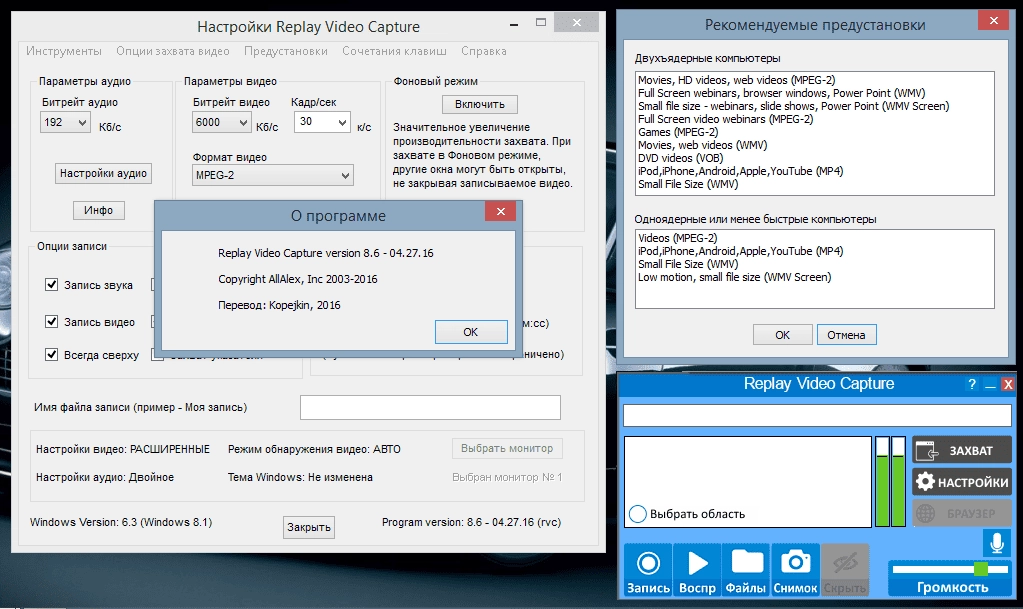Screen dimensions: 1023x609
Task: Toggle Запись видео checkbox
Action: tap(52, 321)
